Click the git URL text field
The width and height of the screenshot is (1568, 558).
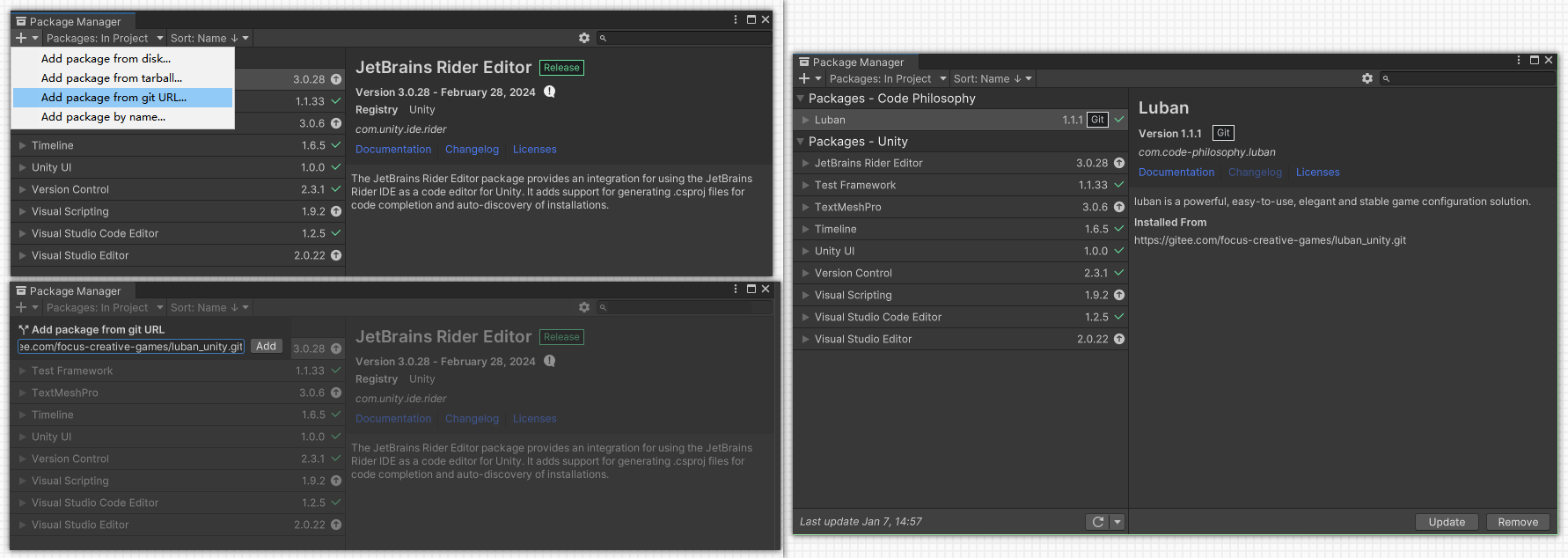131,347
